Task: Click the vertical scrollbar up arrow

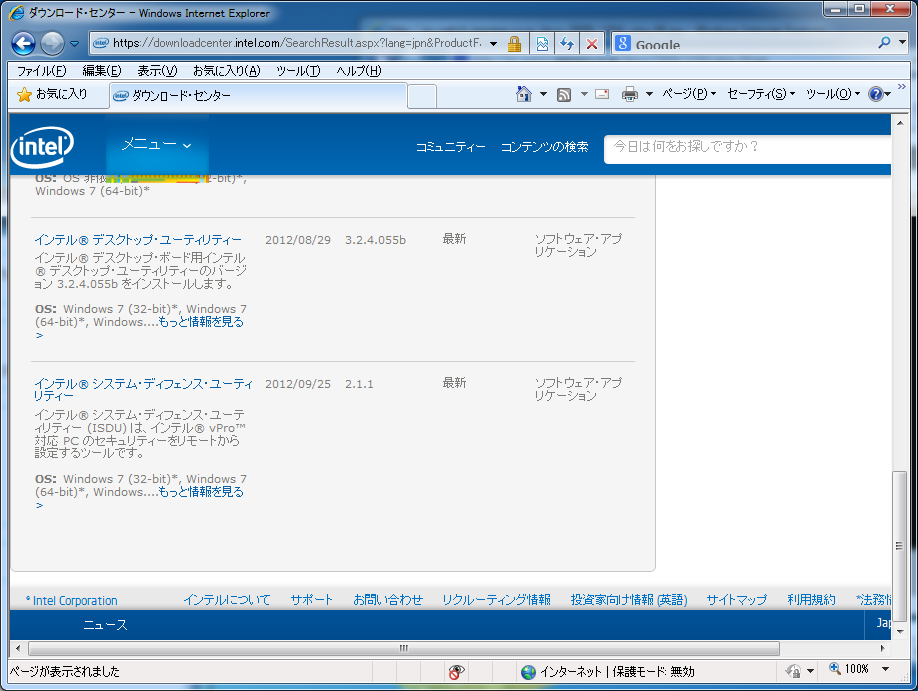Action: tap(899, 122)
